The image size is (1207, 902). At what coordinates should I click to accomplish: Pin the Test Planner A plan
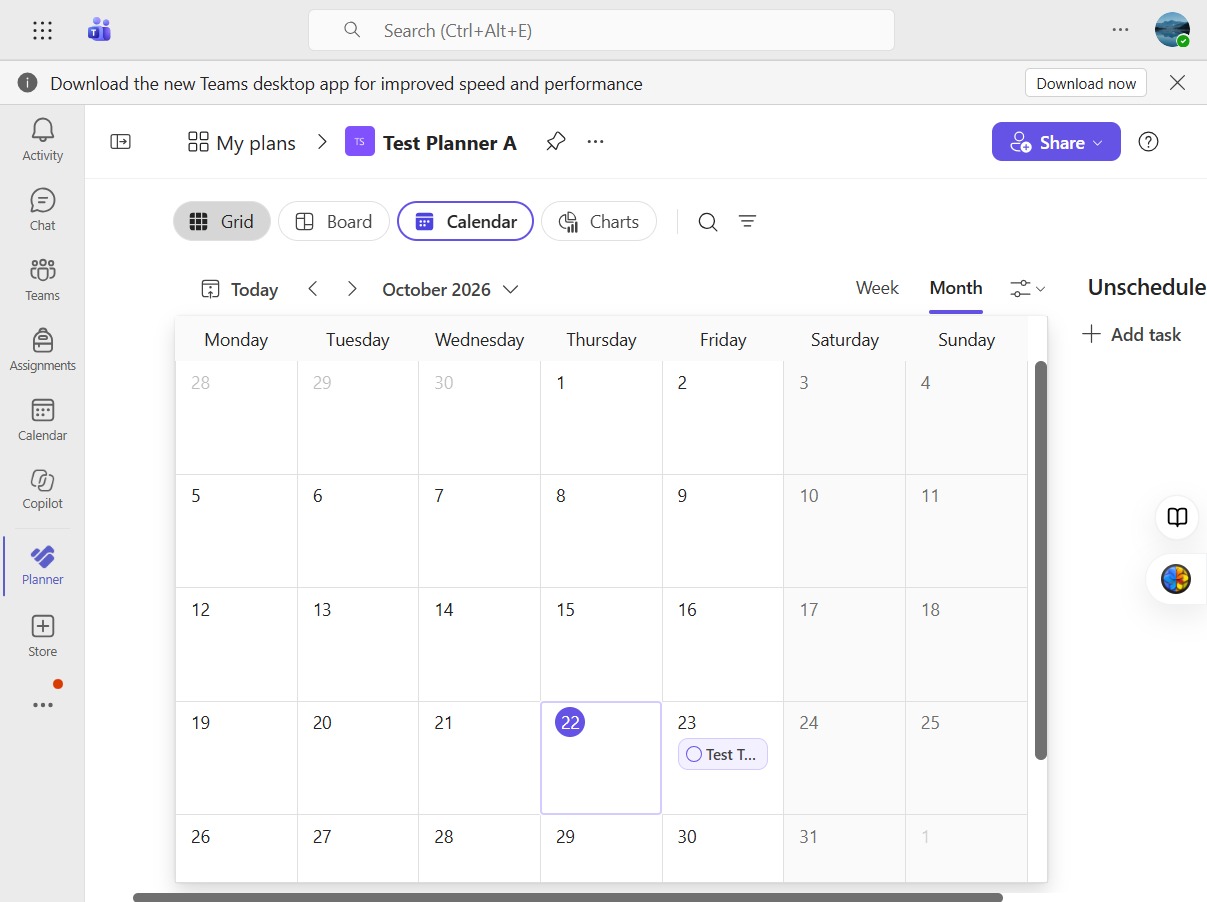pyautogui.click(x=555, y=142)
